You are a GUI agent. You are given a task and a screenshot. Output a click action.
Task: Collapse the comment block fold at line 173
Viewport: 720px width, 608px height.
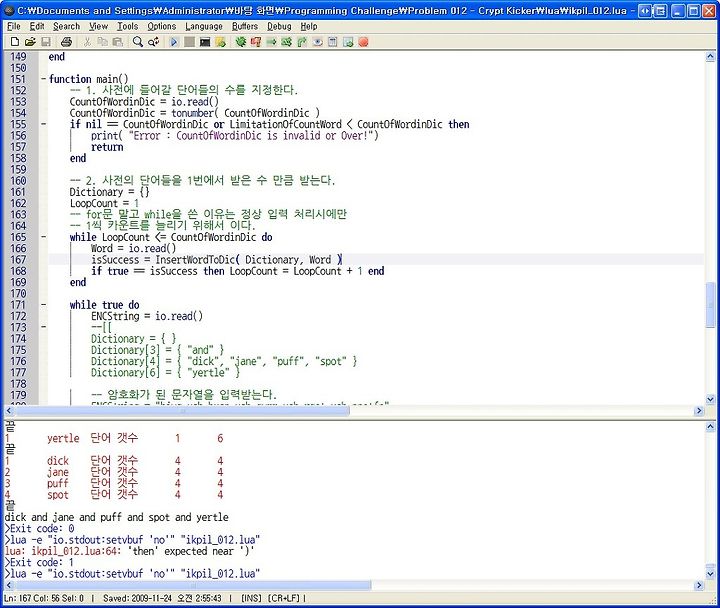point(43,327)
